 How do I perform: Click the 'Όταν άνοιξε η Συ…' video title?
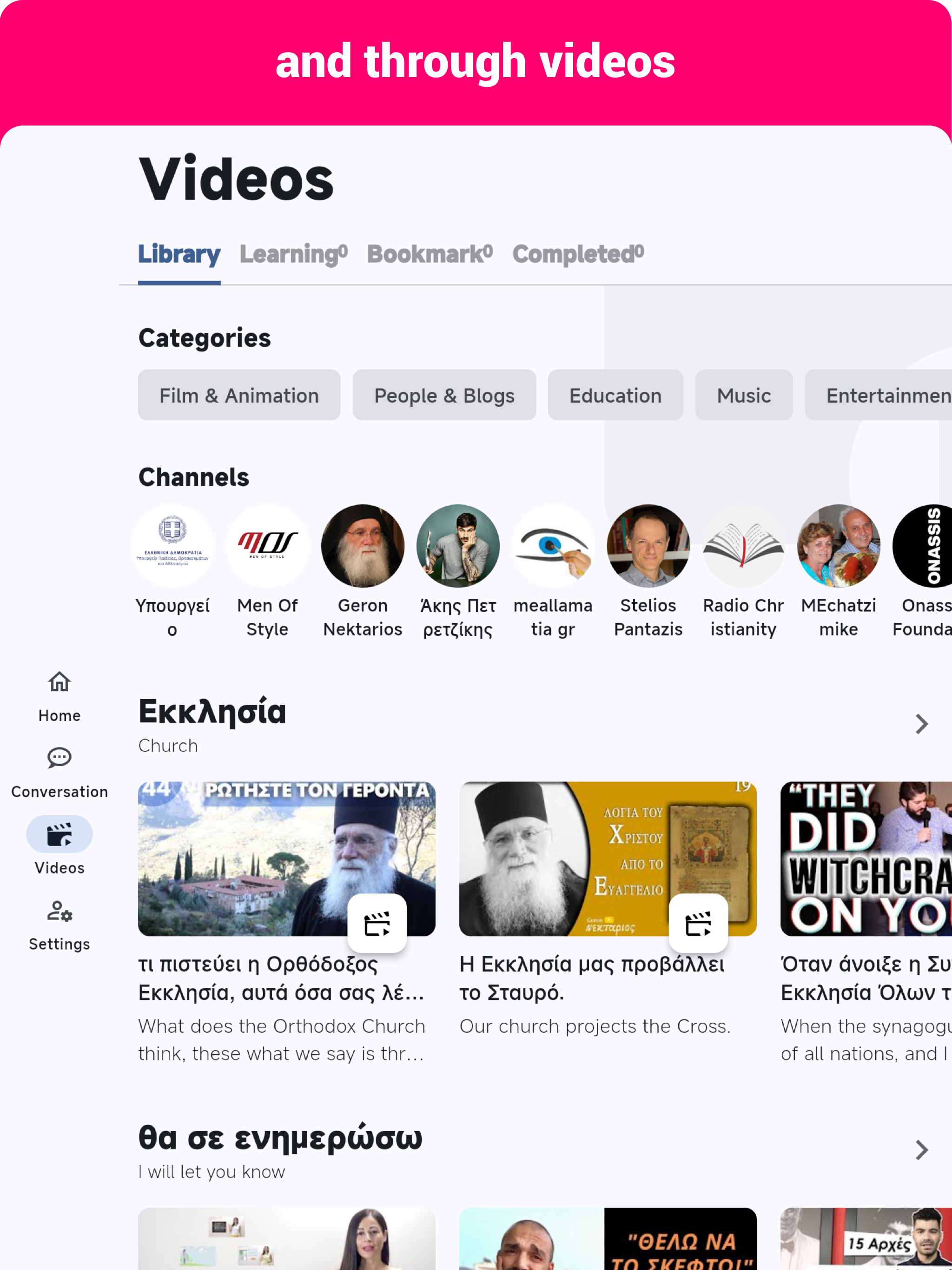coord(866,979)
